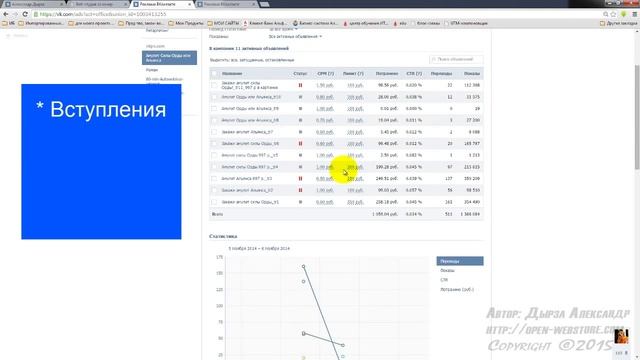Tick checkbox of ad ending _х2

214,190
